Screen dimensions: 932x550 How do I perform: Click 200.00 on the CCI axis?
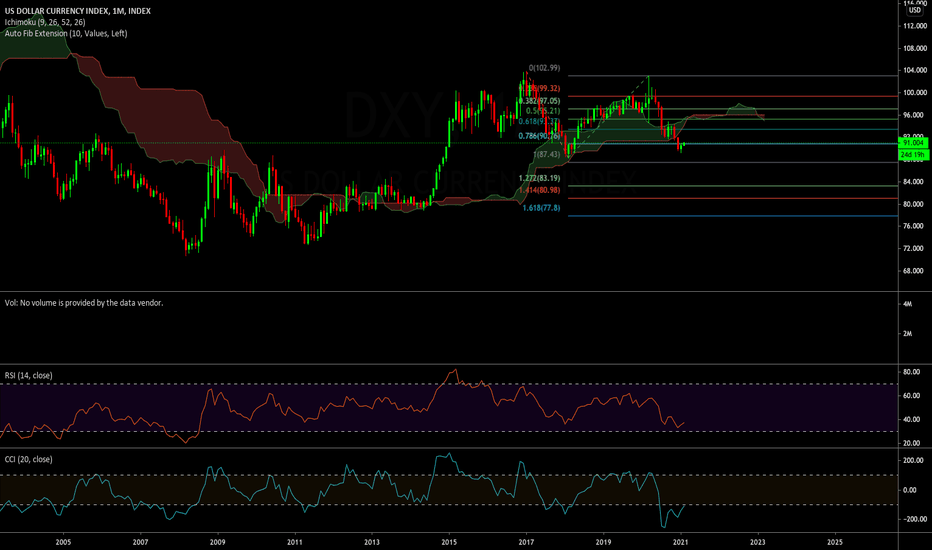pos(914,460)
